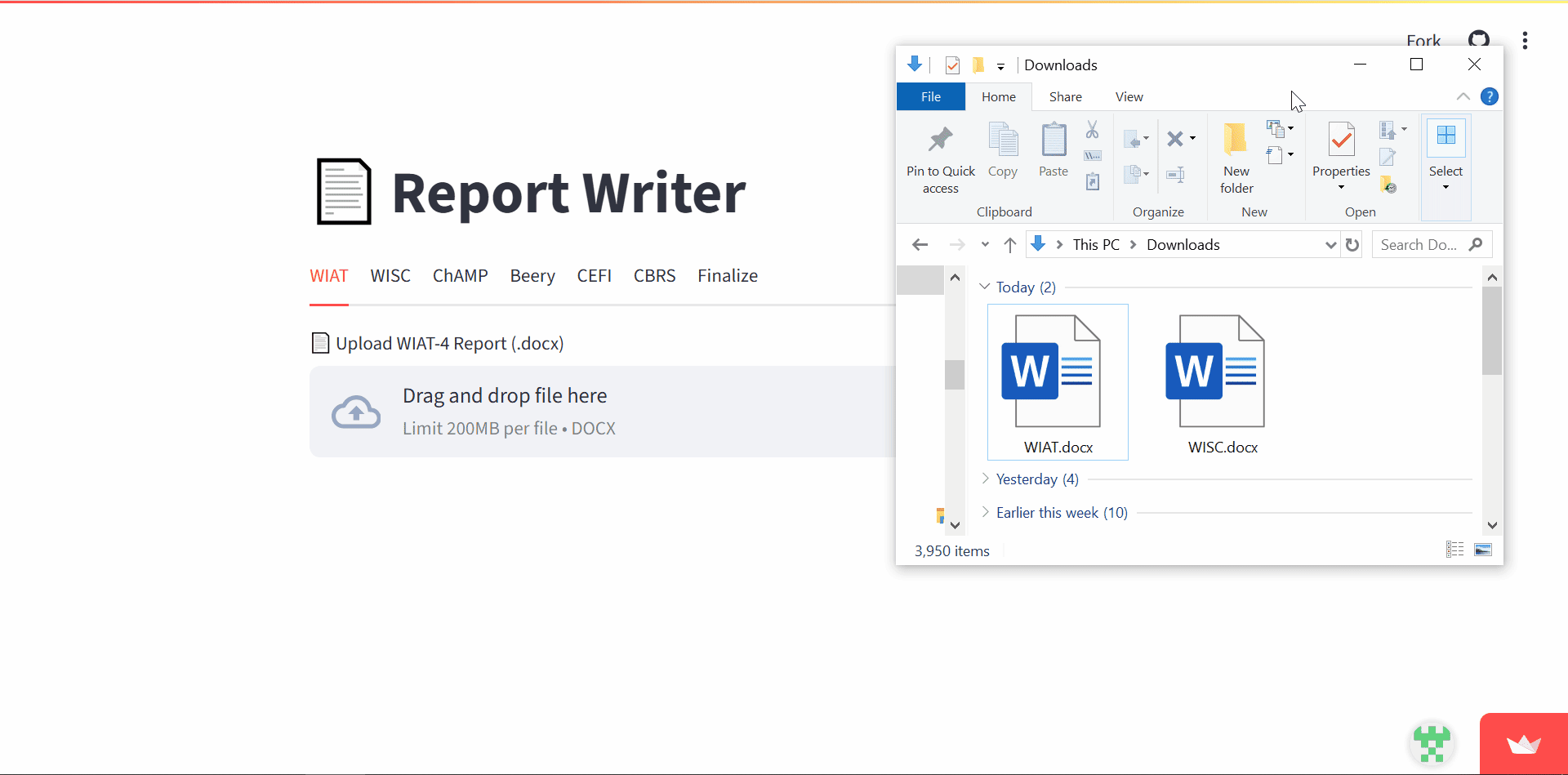Image resolution: width=1568 pixels, height=775 pixels.
Task: Switch to large thumbnails view
Action: 1483,550
